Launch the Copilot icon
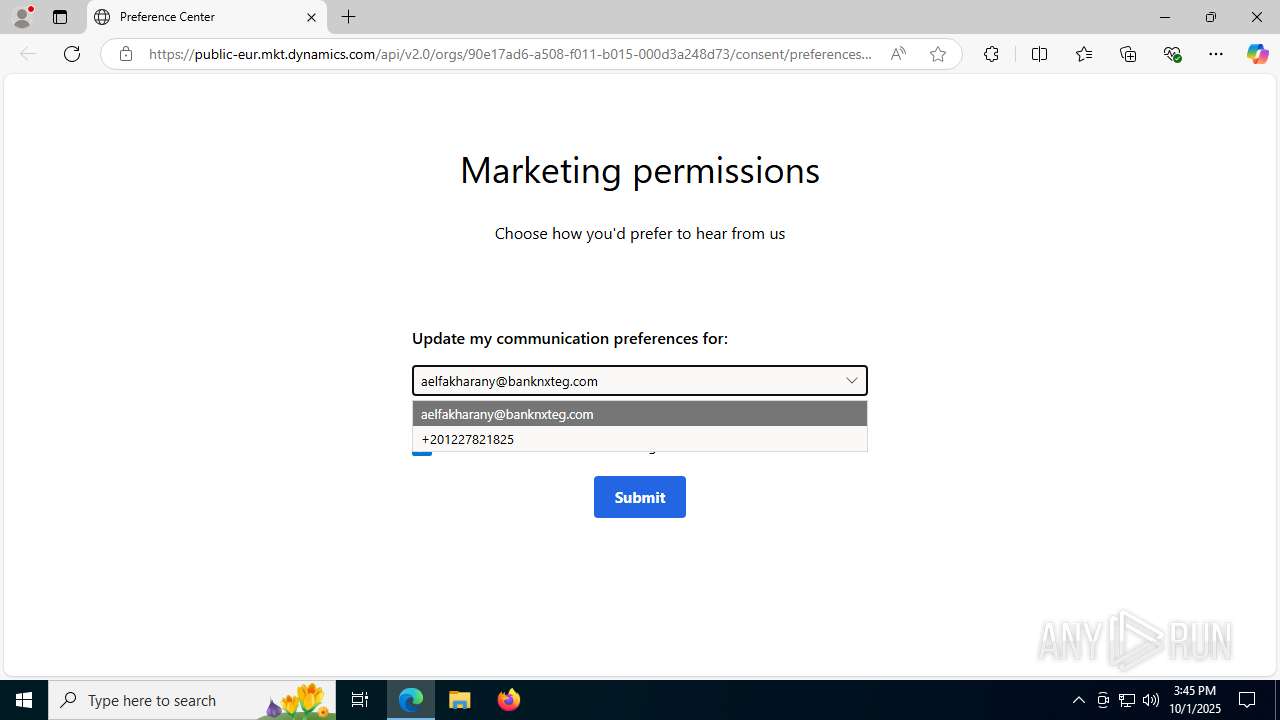Image resolution: width=1280 pixels, height=720 pixels. tap(1257, 54)
